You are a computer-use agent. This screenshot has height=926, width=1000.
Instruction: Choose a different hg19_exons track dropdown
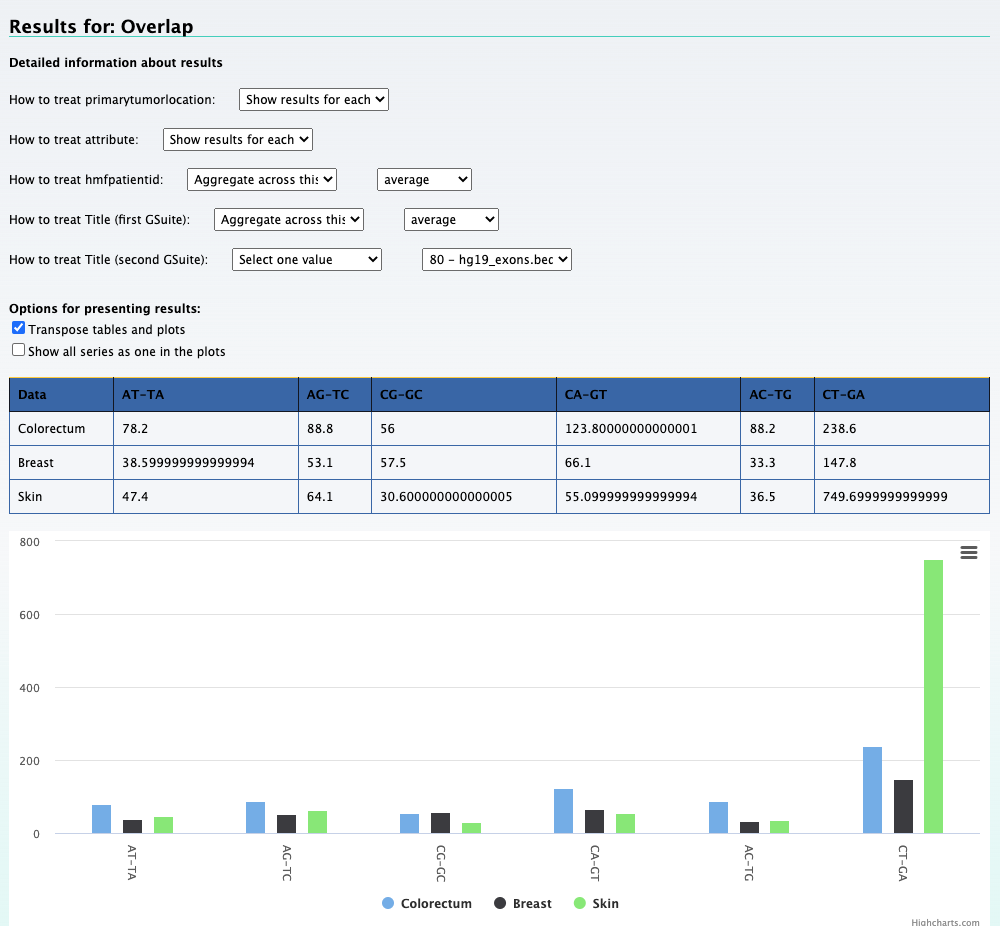[497, 260]
